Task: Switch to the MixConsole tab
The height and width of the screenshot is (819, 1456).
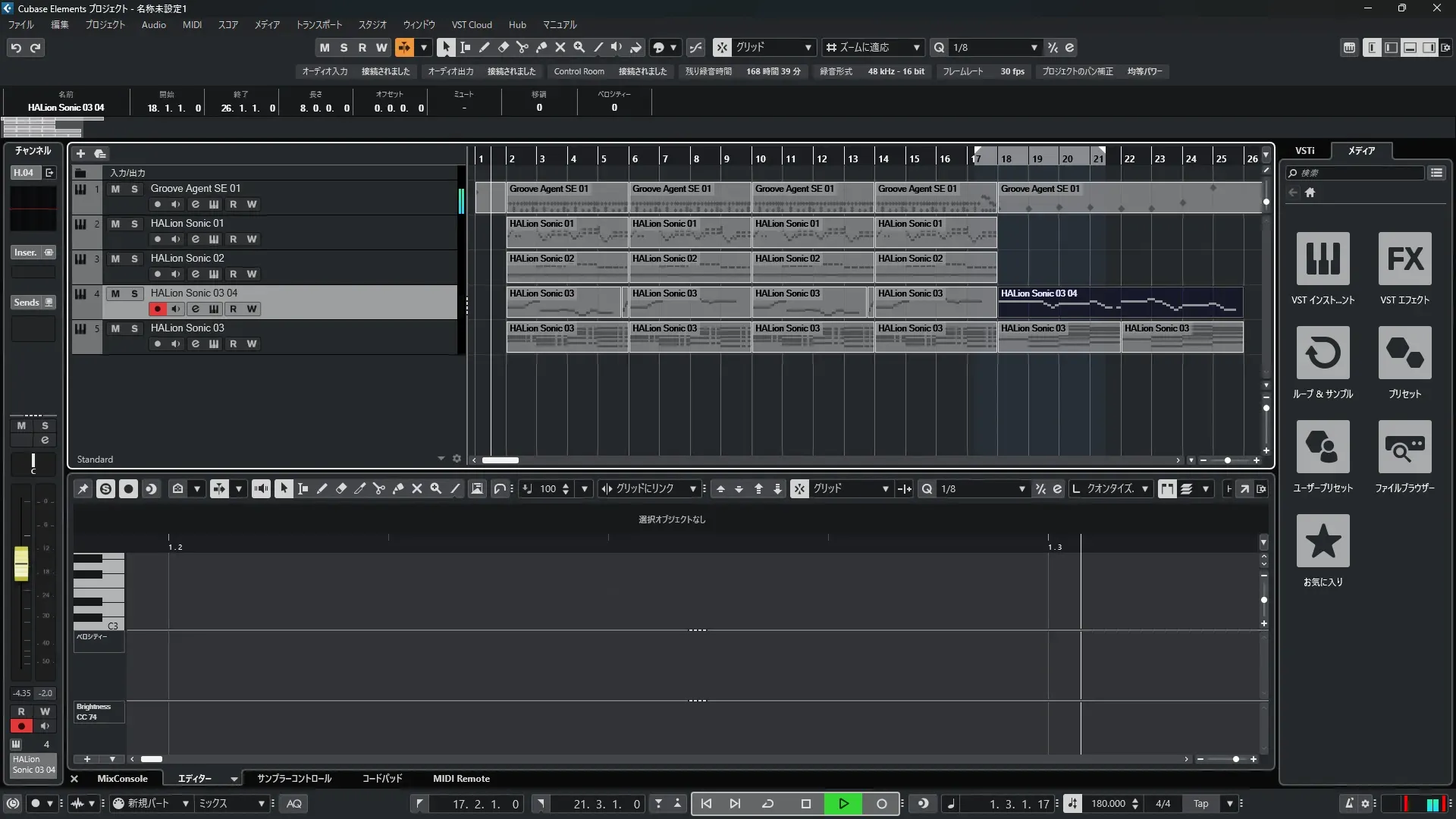Action: (122, 779)
